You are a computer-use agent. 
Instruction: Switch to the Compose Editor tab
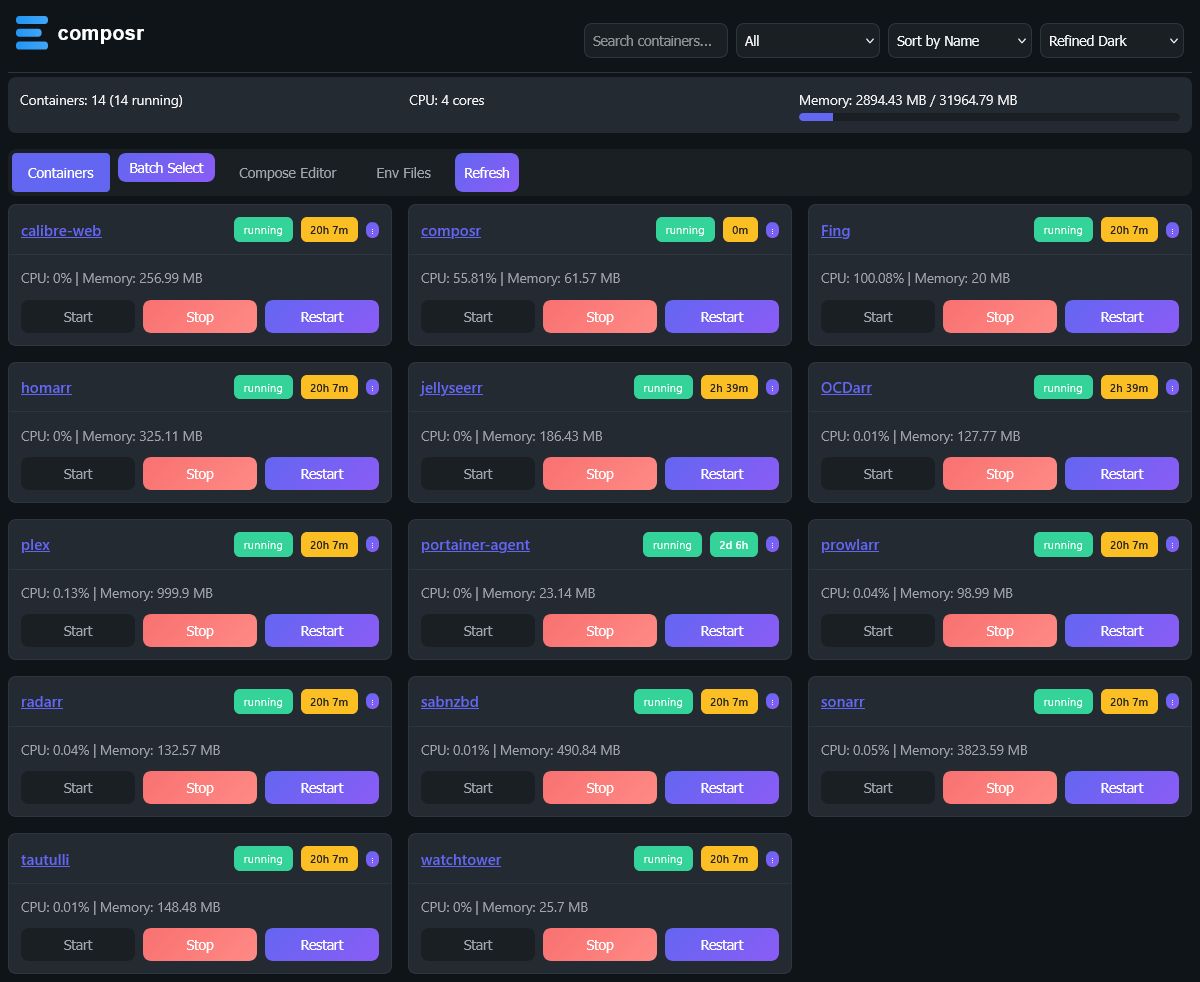(x=287, y=172)
